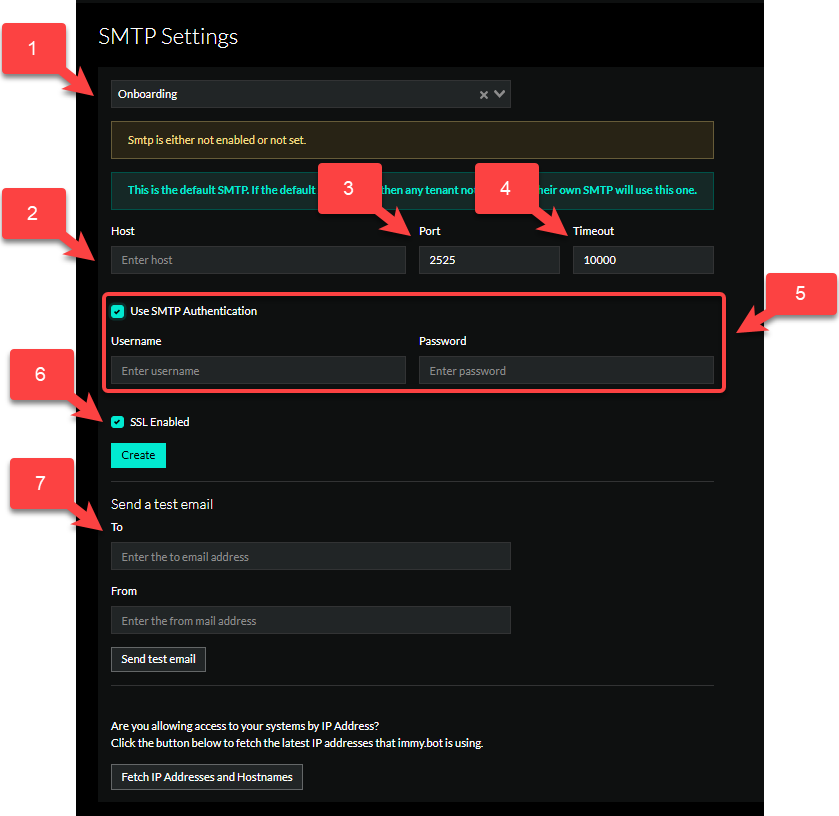Clear the Onboarding selection using the X icon
Image resolution: width=839 pixels, height=816 pixels.
[487, 93]
